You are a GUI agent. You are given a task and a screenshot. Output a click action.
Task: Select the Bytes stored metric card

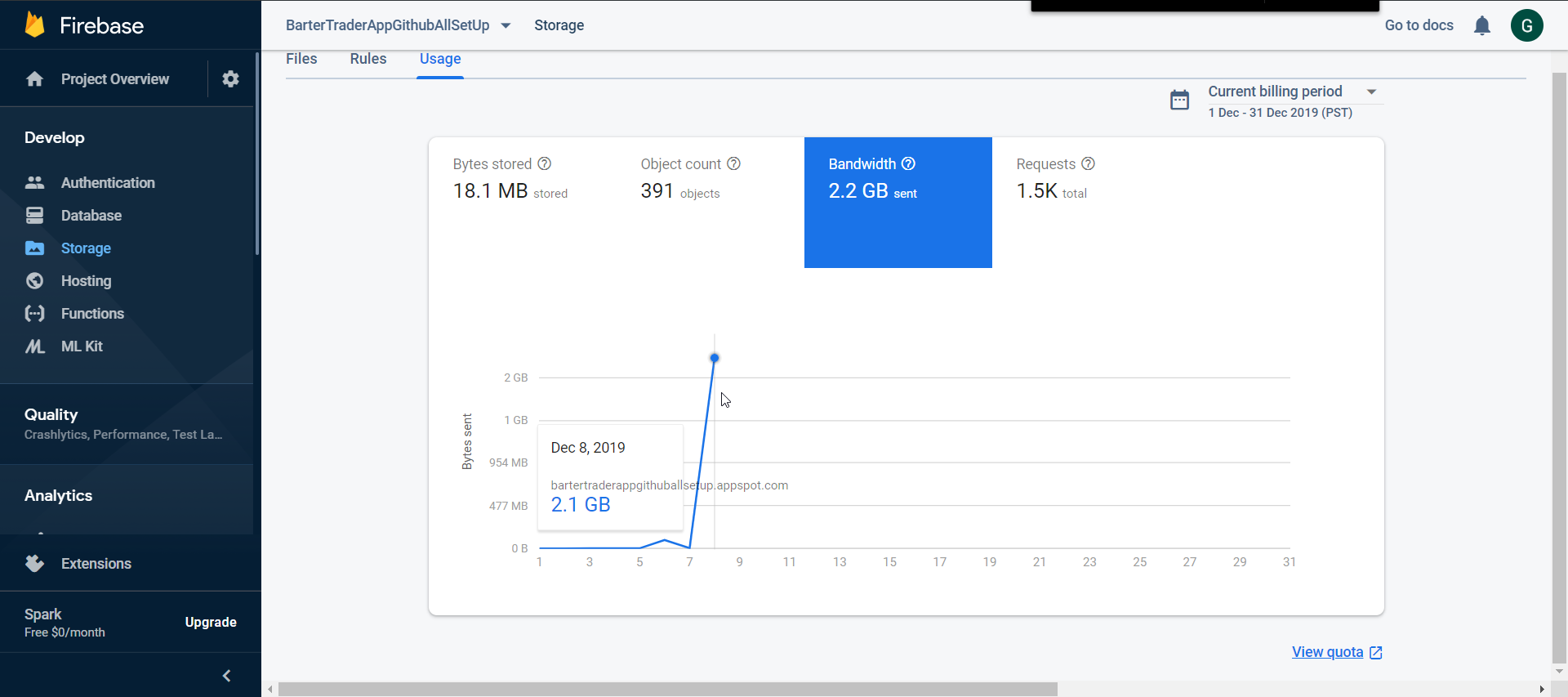[x=523, y=203]
